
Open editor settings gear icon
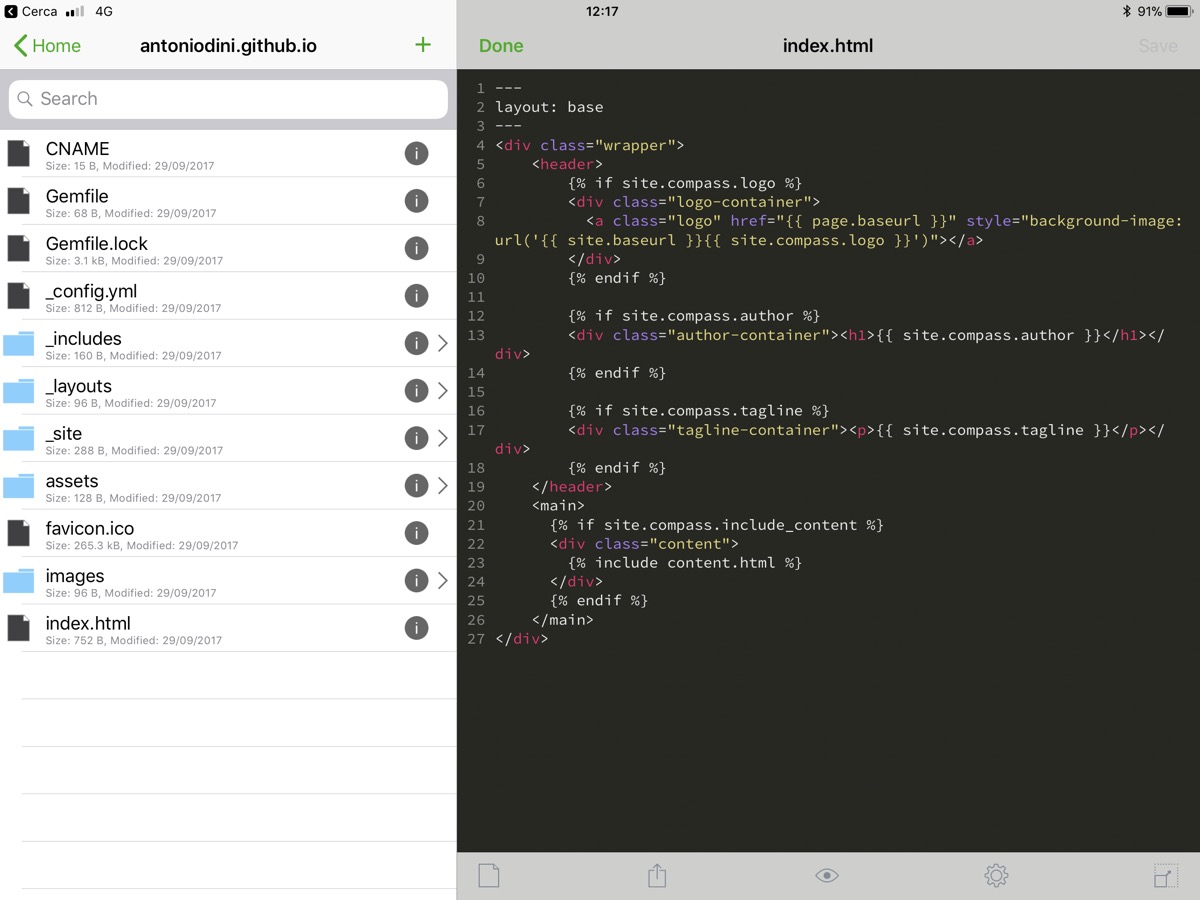coord(996,876)
